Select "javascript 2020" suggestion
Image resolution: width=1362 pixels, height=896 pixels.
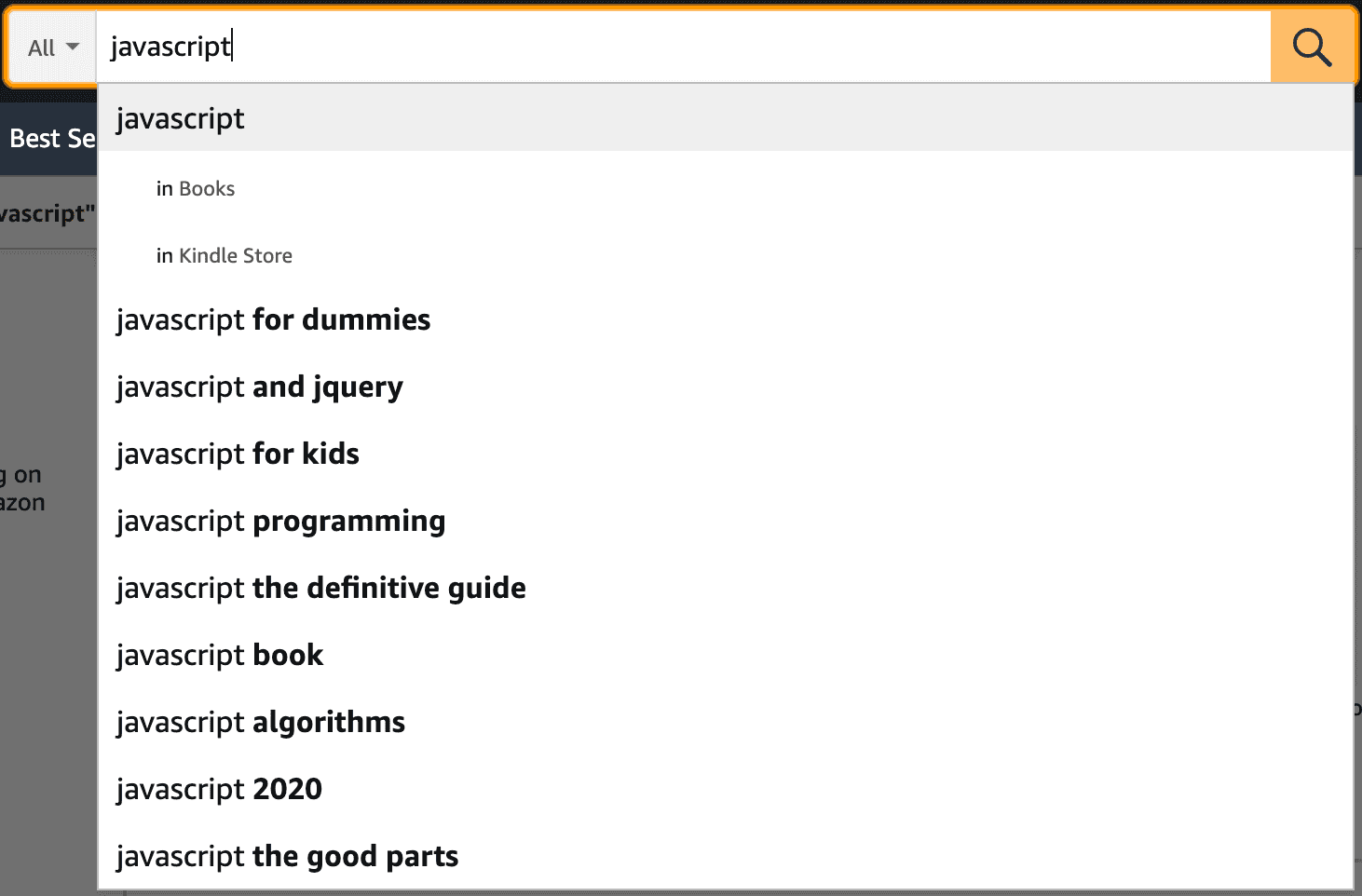[726, 789]
